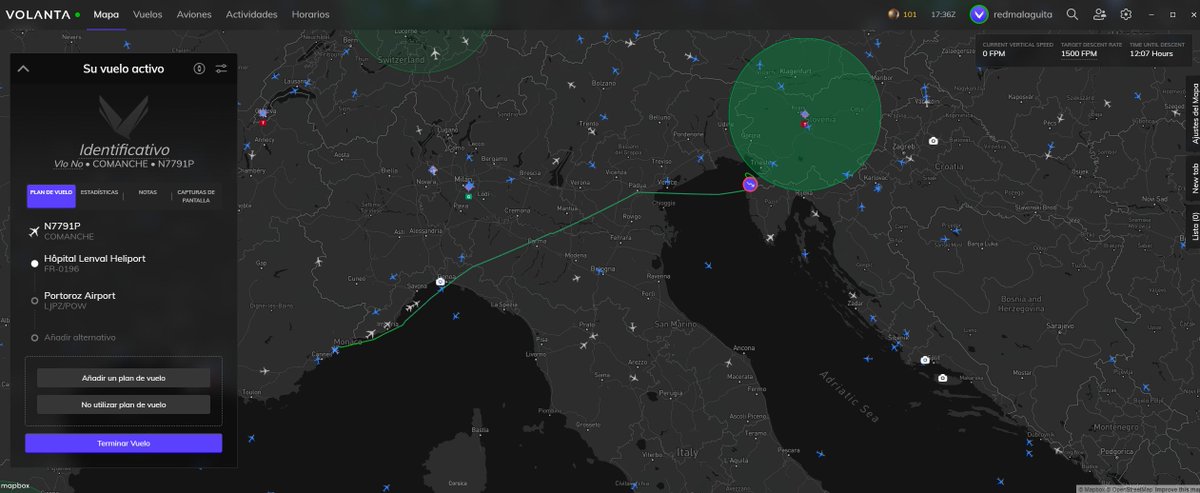Open the New tab side panel

click(1194, 178)
